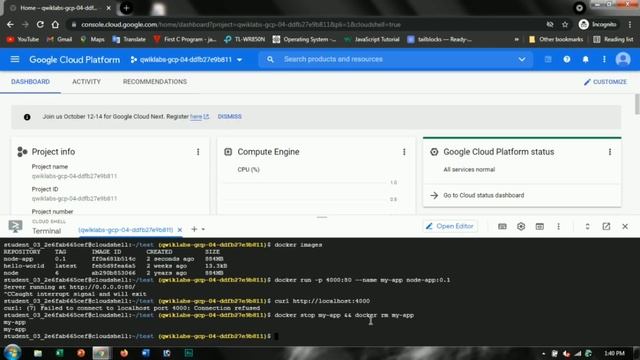The height and width of the screenshot is (360, 640).
Task: Click the Cloud Shell activate icon in header
Action: 548,60
